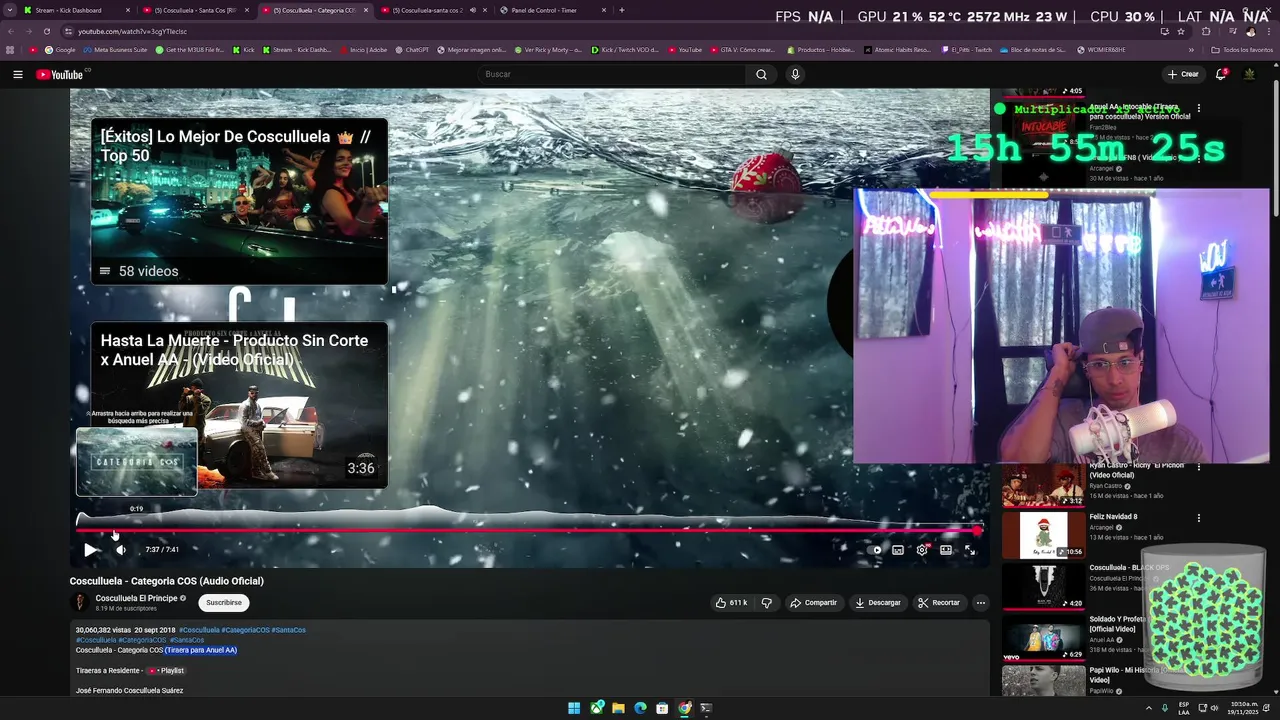This screenshot has height=720, width=1280.
Task: Open Google bookmark
Action: click(60, 49)
